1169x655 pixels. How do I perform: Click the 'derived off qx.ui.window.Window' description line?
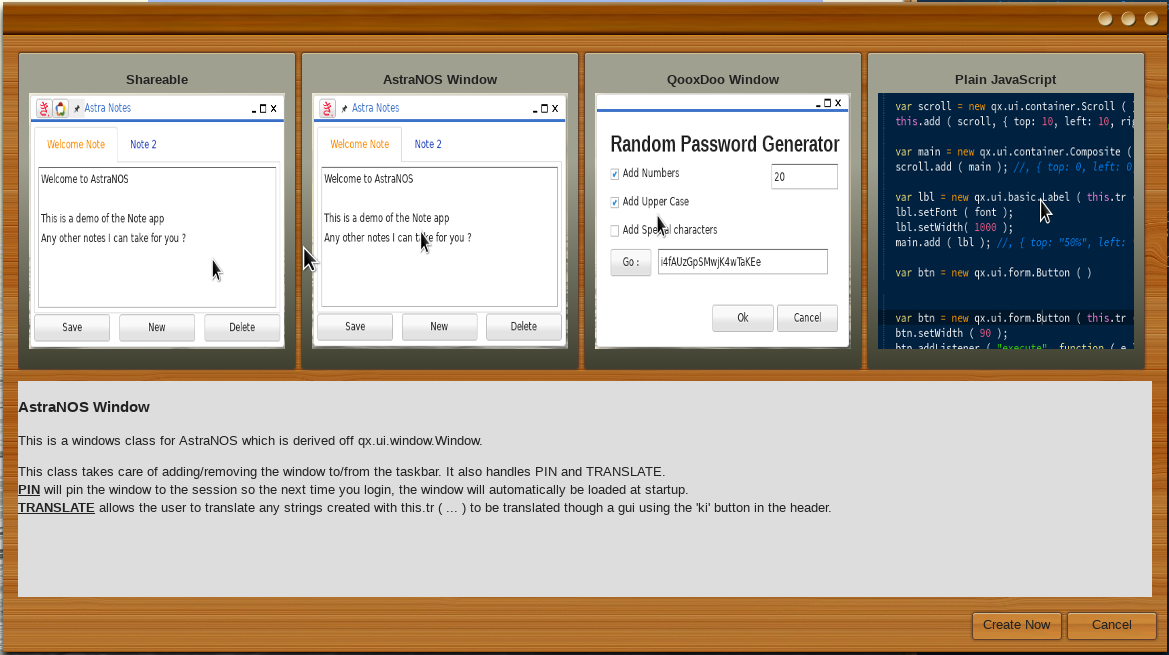coord(250,440)
